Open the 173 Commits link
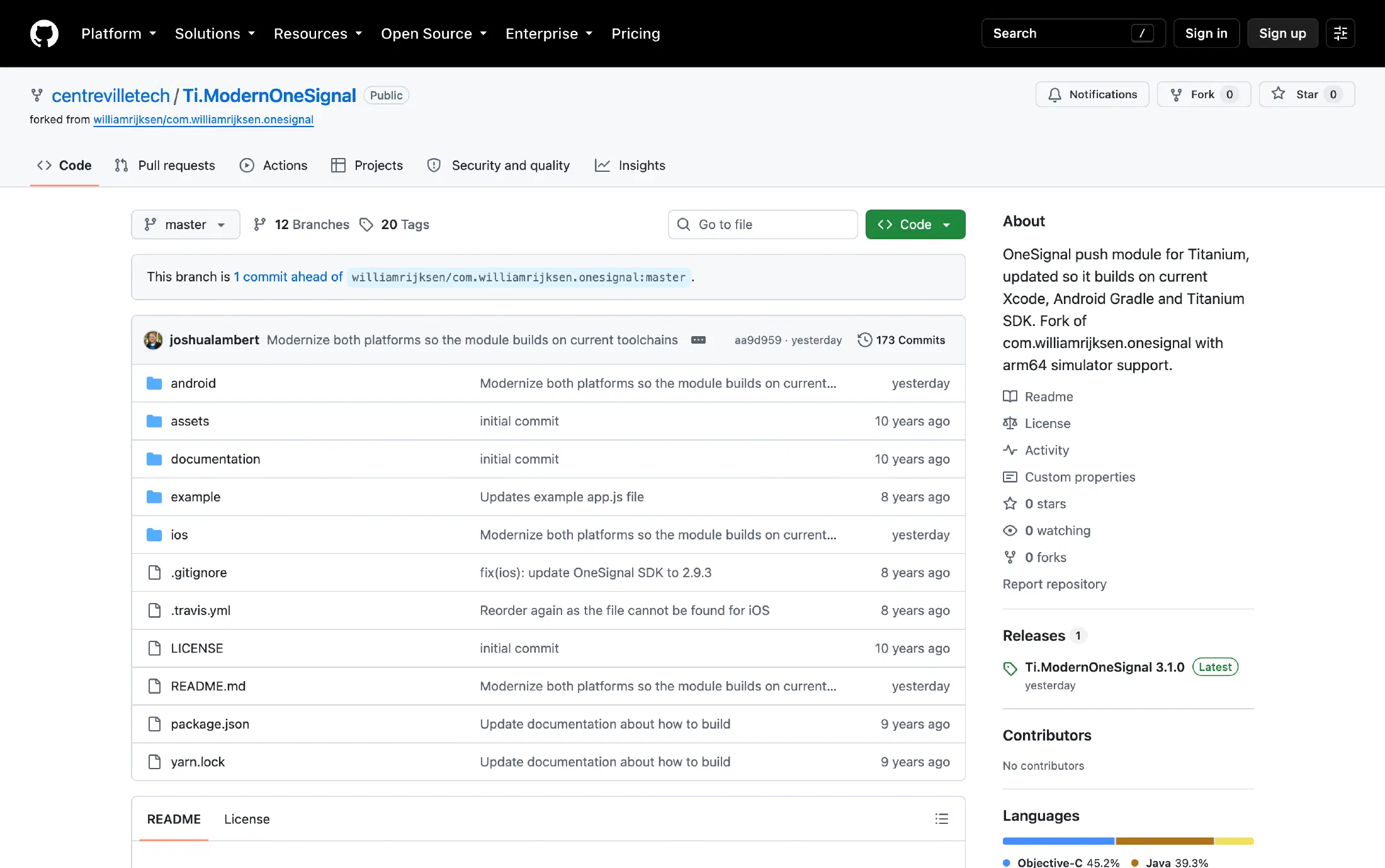Image resolution: width=1385 pixels, height=868 pixels. [x=902, y=340]
